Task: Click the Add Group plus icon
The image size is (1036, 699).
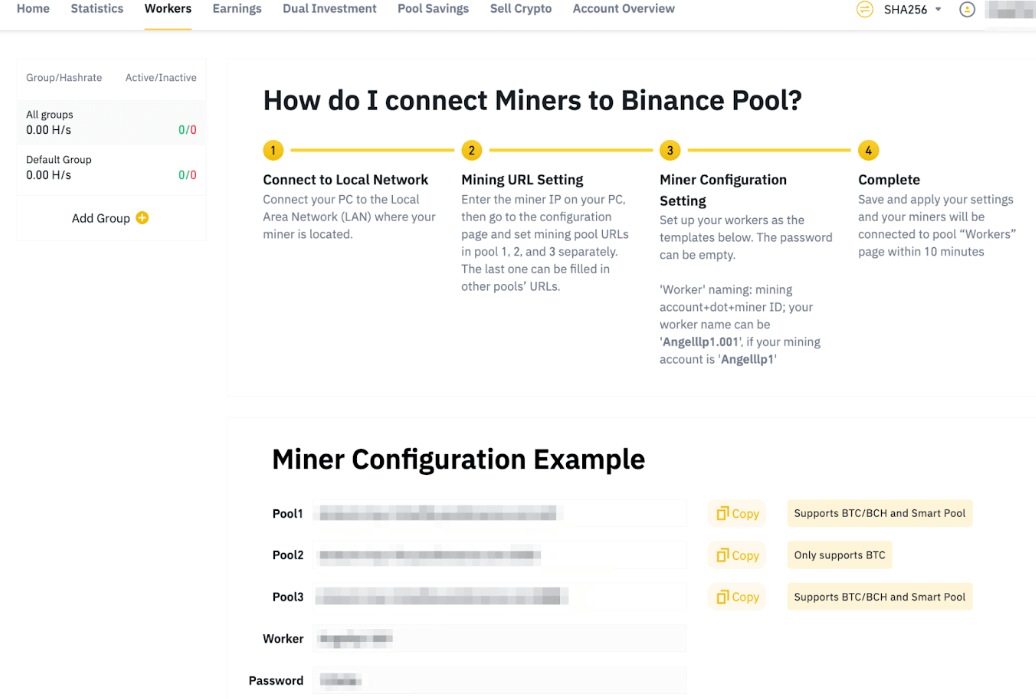Action: [142, 217]
